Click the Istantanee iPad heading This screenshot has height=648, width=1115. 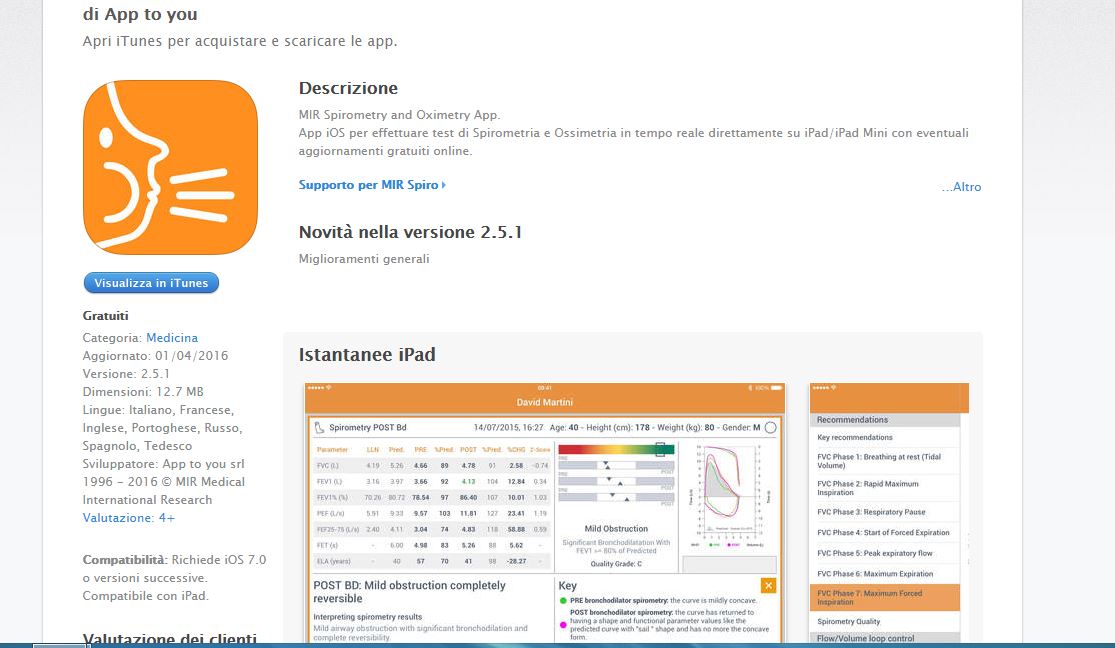[x=367, y=355]
